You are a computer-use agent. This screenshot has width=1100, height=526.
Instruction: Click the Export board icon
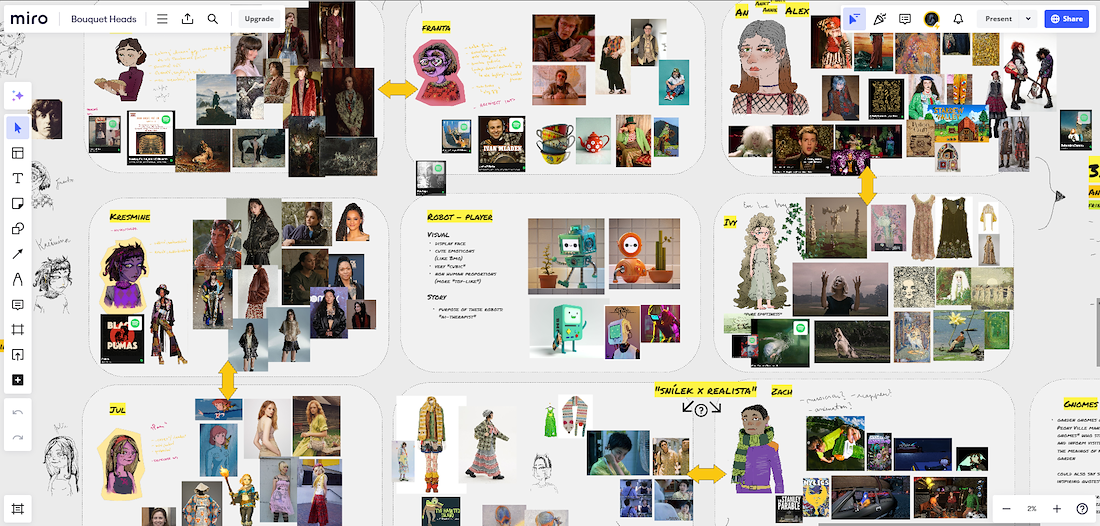click(x=187, y=19)
